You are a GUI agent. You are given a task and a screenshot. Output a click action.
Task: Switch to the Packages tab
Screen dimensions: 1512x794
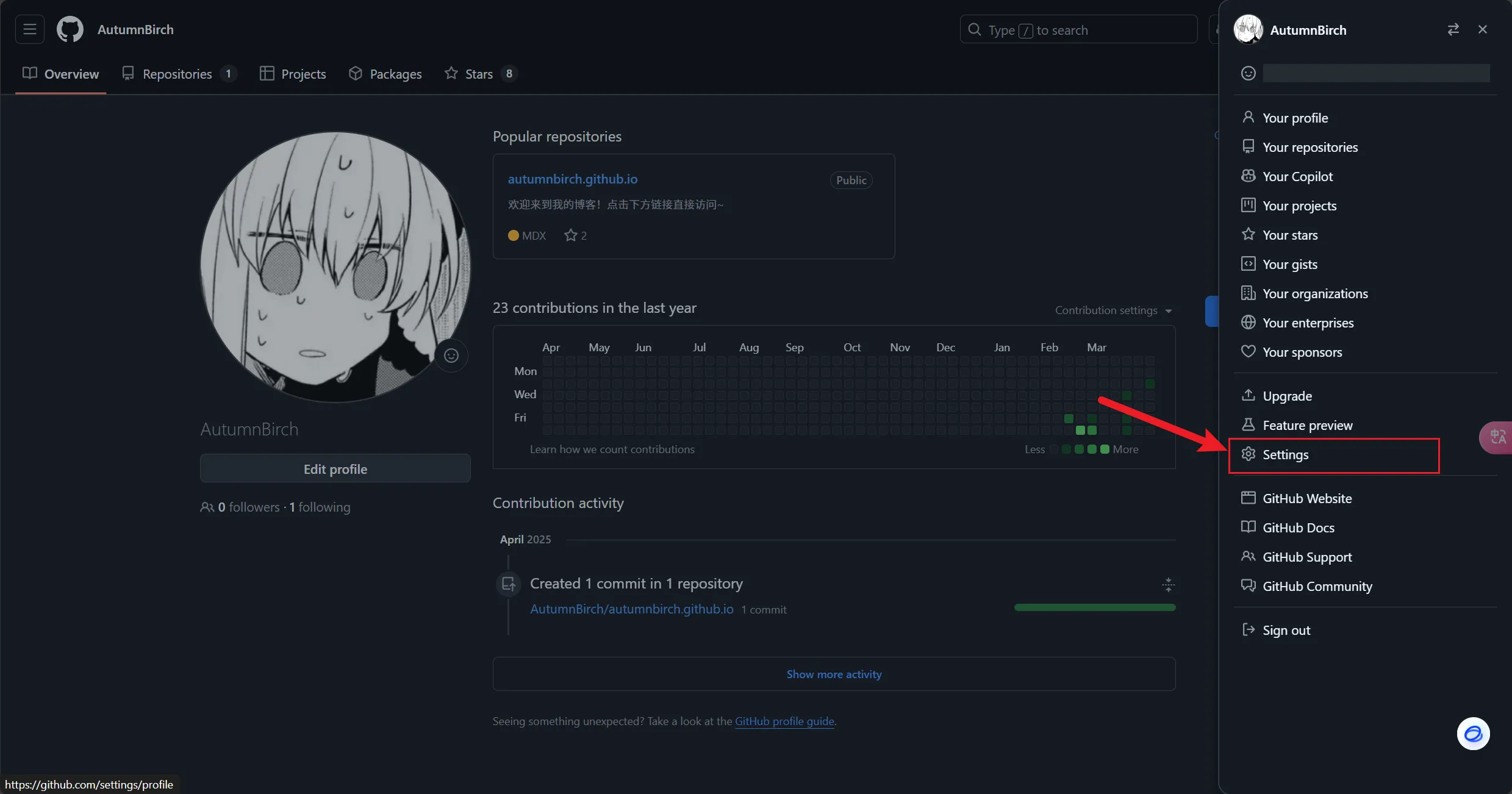(385, 74)
